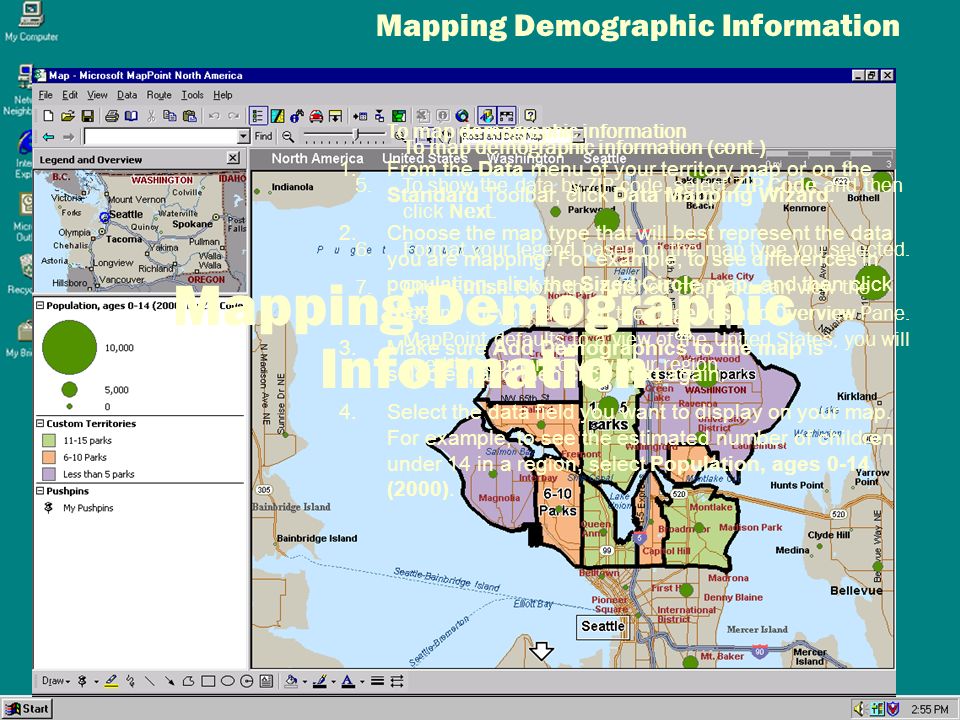Click the Fill Color paint bucket button
Image resolution: width=960 pixels, height=720 pixels.
click(291, 681)
